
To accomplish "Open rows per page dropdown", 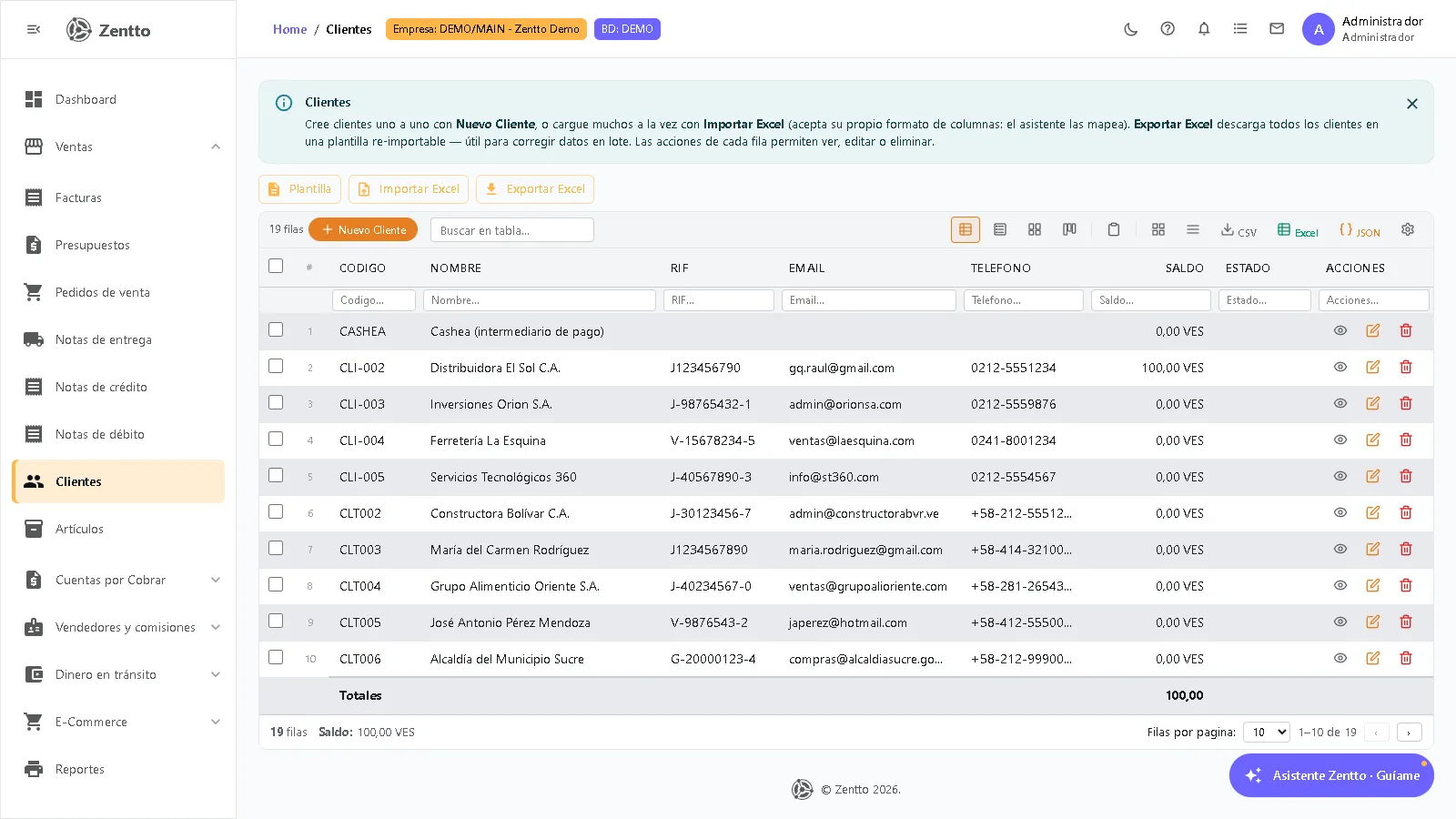I will [x=1267, y=732].
